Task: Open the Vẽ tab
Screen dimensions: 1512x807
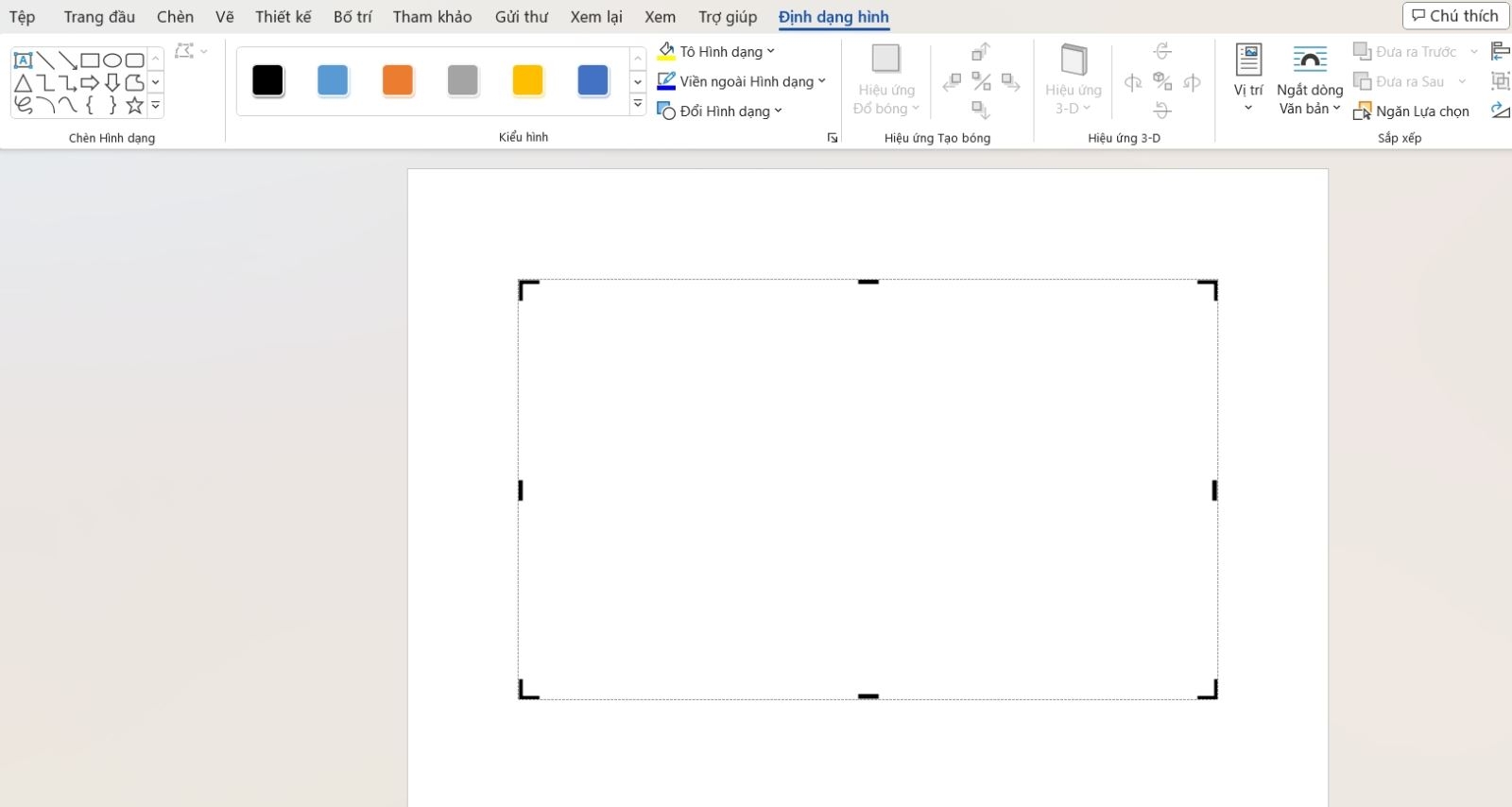Action: pyautogui.click(x=224, y=17)
